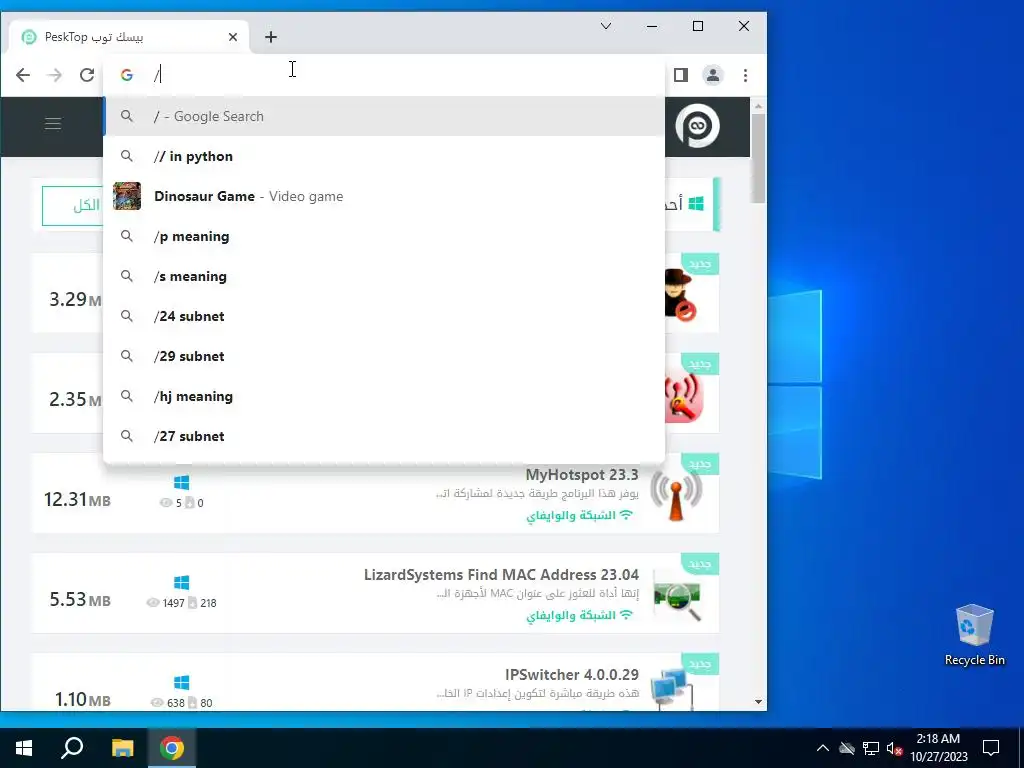Choose the '/24 subnet' suggestion

pyautogui.click(x=384, y=316)
